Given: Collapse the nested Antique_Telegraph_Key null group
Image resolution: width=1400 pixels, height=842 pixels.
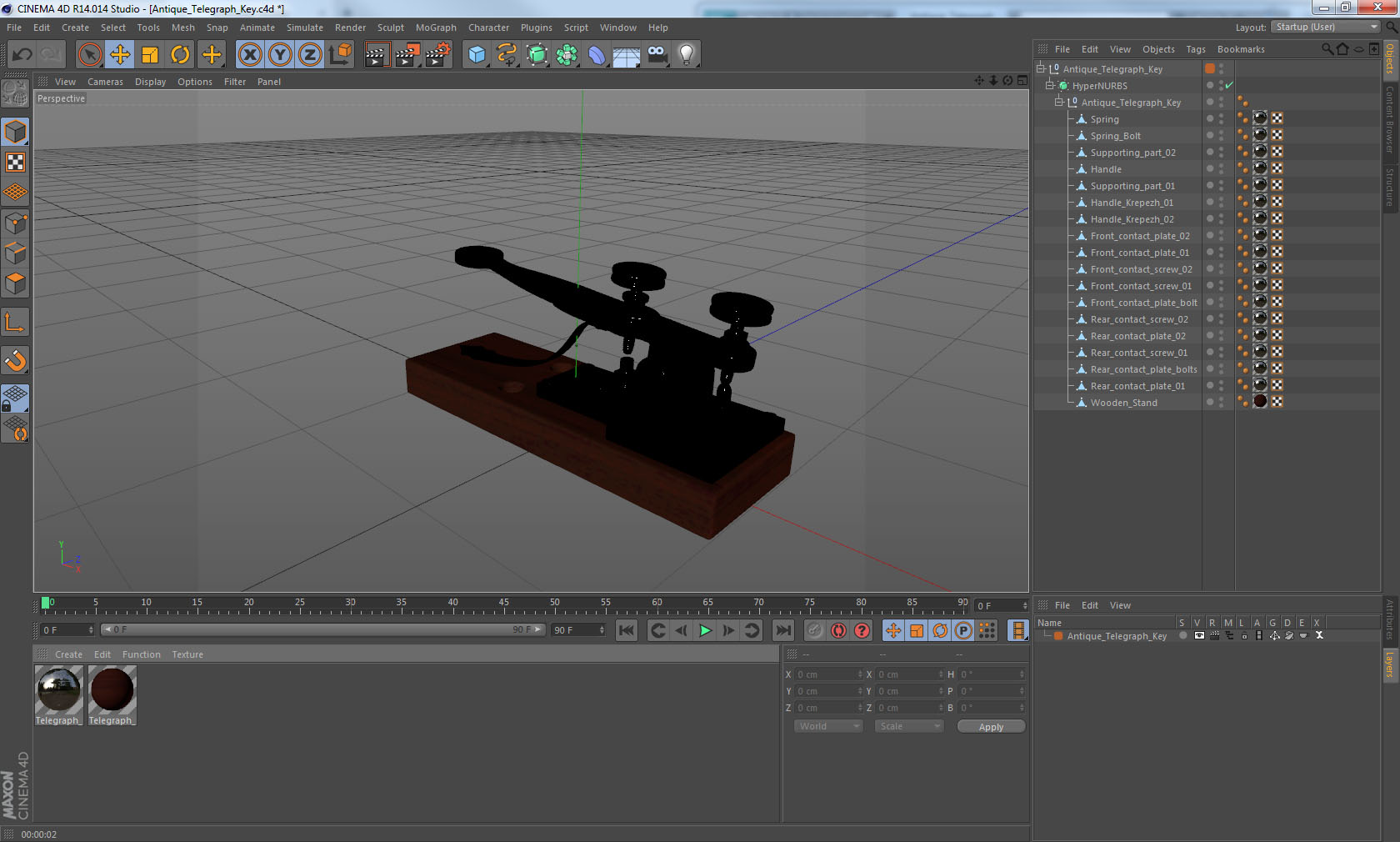Looking at the screenshot, I should (x=1059, y=102).
